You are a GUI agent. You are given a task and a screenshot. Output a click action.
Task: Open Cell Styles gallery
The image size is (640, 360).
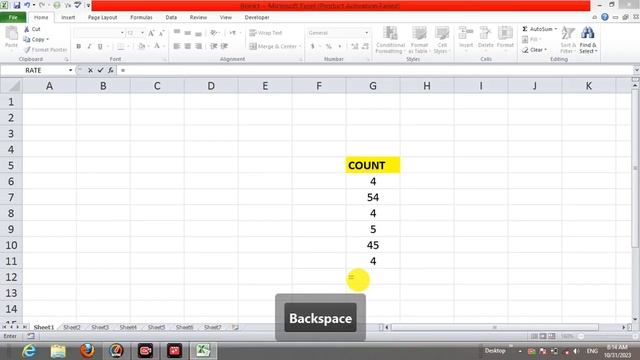441,40
